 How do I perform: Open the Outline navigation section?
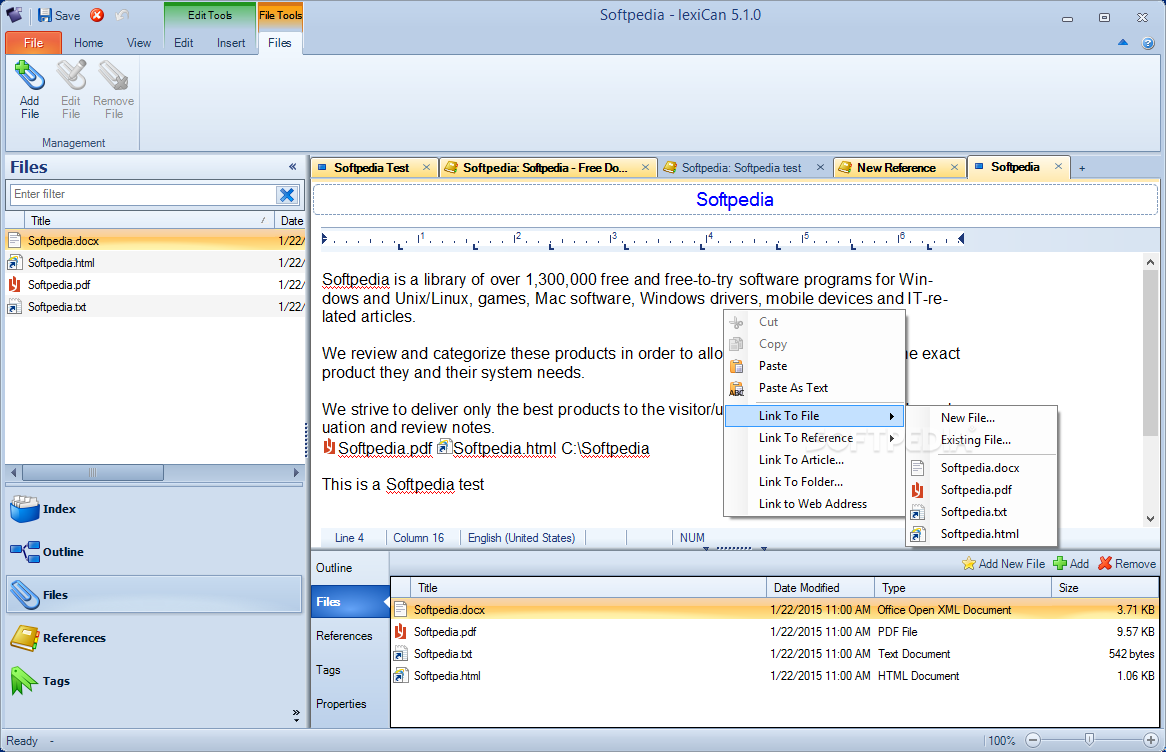(x=154, y=552)
